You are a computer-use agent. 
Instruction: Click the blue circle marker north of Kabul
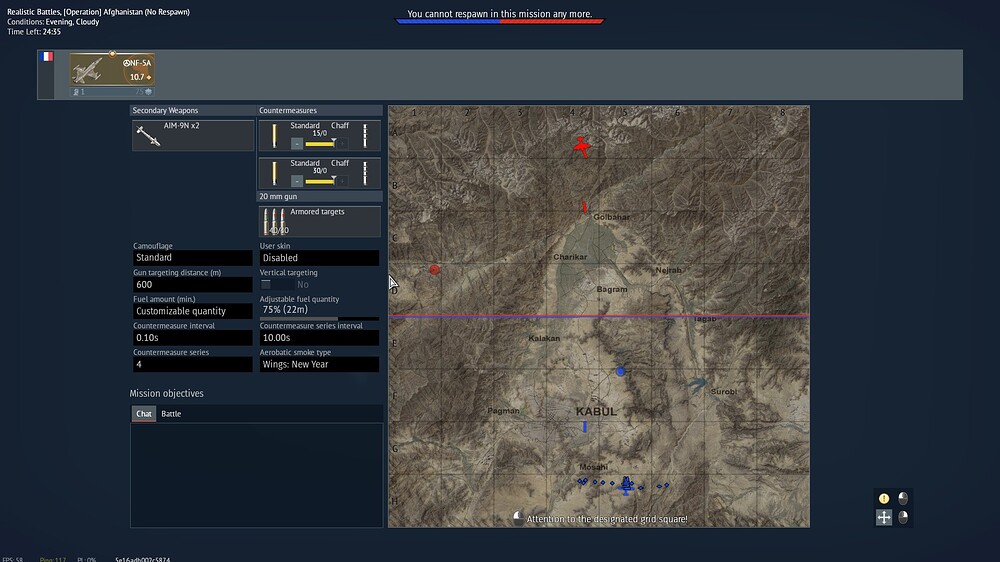[620, 371]
